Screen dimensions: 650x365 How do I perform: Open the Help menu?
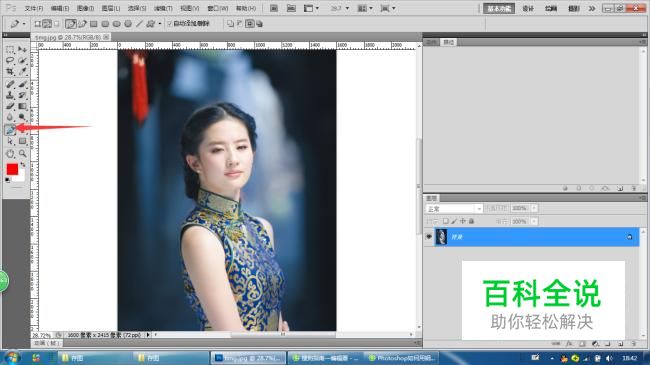(246, 8)
